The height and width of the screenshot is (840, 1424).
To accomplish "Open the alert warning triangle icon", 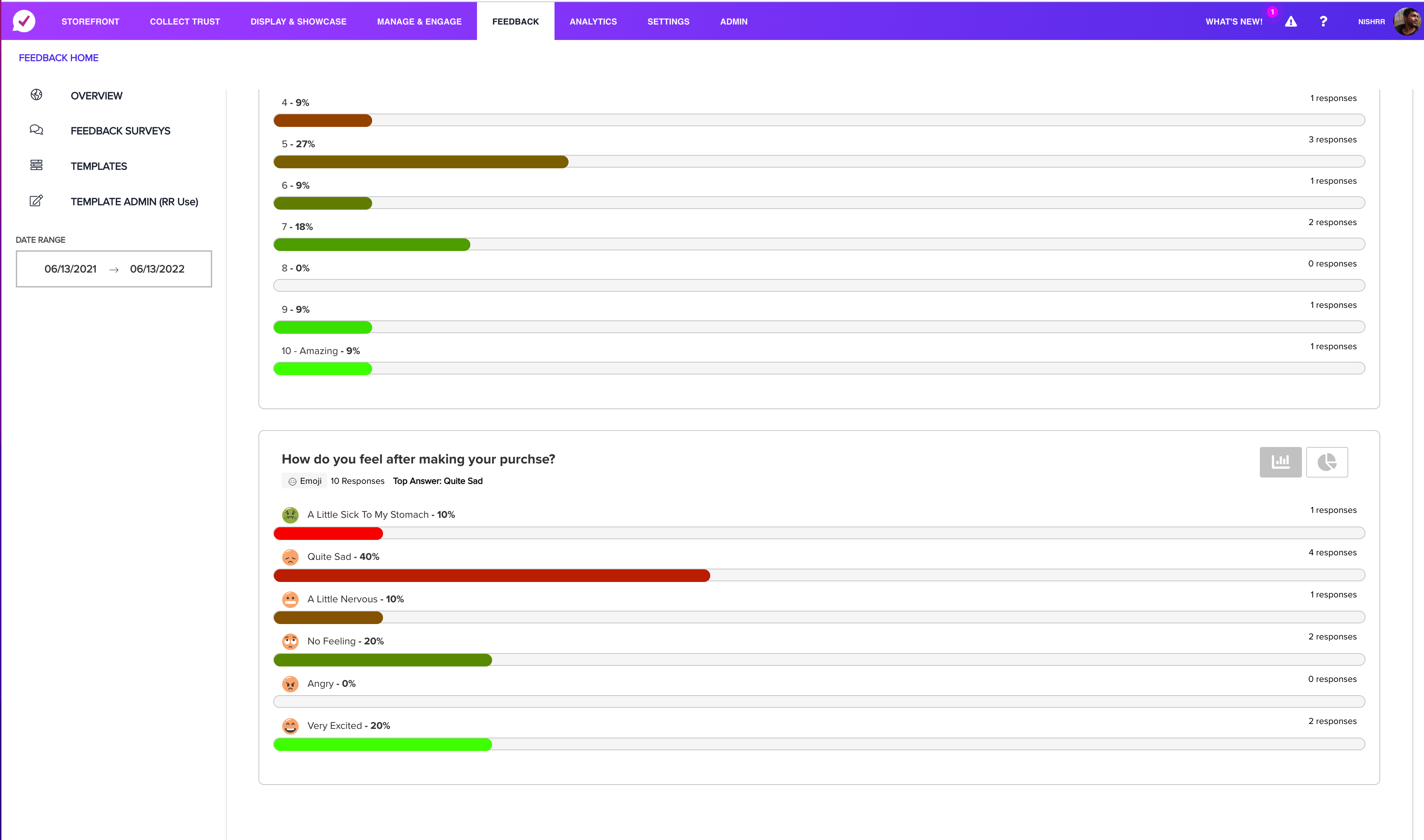I will [1290, 21].
